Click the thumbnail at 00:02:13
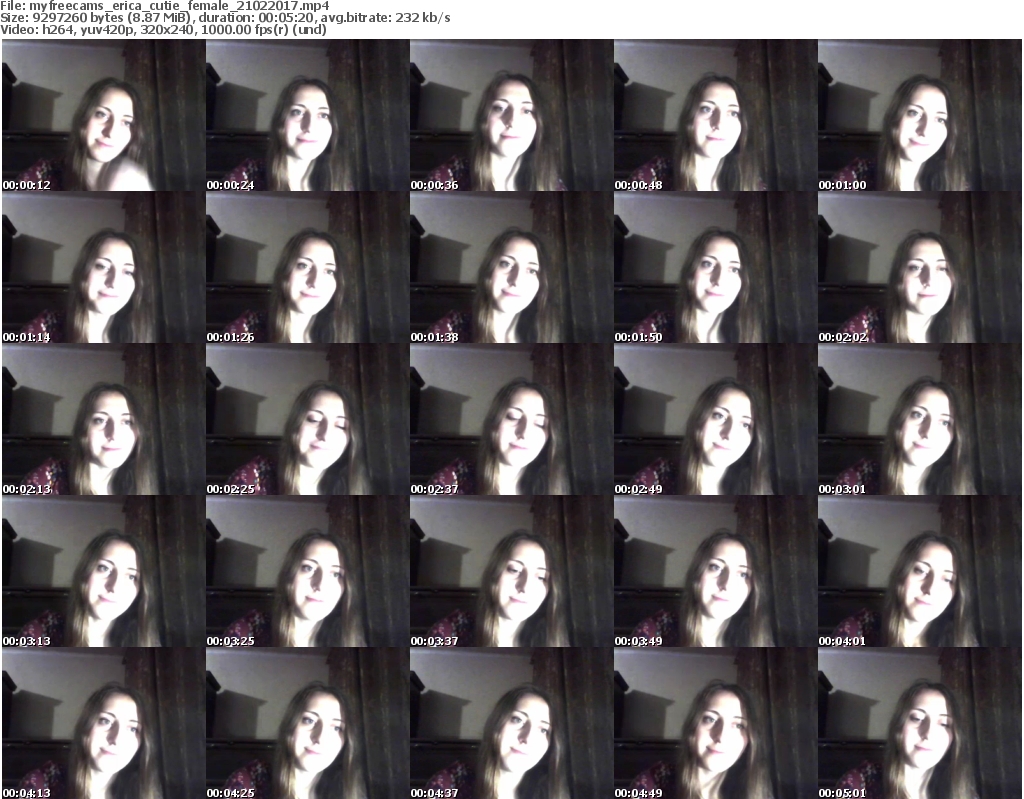Viewport: 1024px width, 799px height. [x=104, y=419]
